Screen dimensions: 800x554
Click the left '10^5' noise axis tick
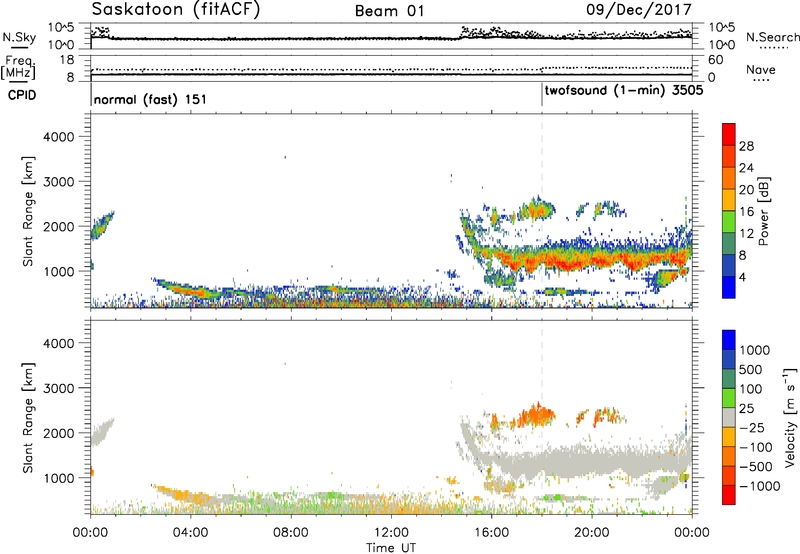click(60, 28)
